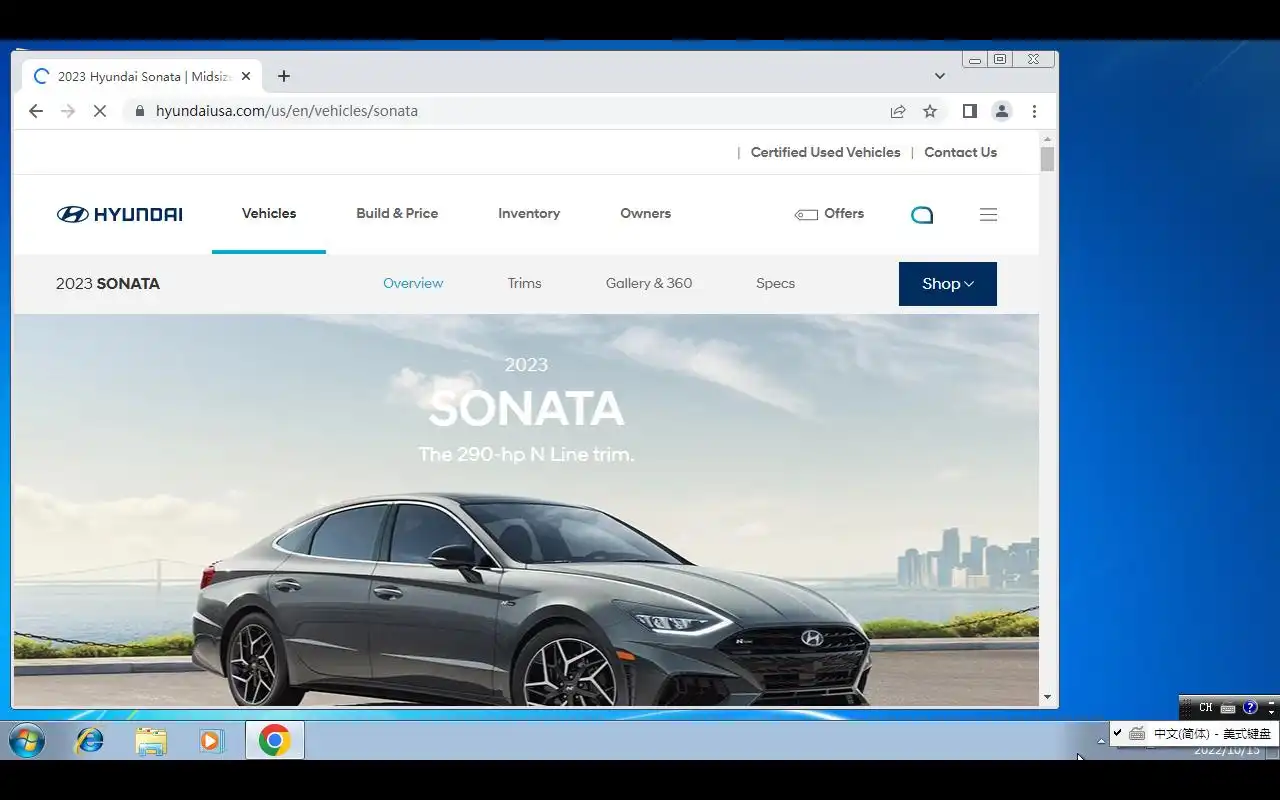The image size is (1280, 800).
Task: Open Windows Explorer folder from taskbar
Action: coord(151,741)
